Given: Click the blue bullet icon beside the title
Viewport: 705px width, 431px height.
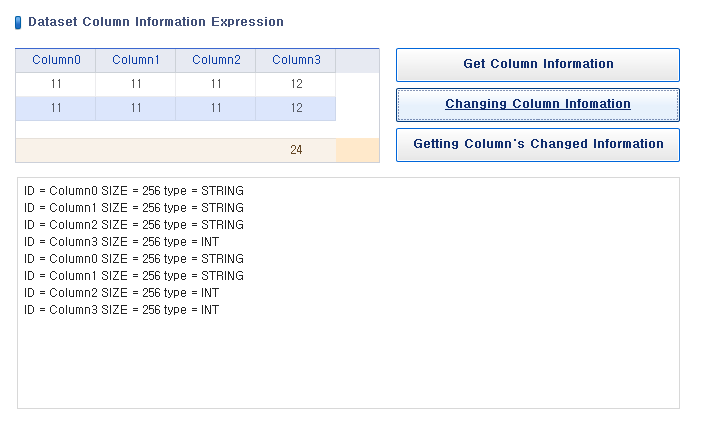Looking at the screenshot, I should [19, 22].
